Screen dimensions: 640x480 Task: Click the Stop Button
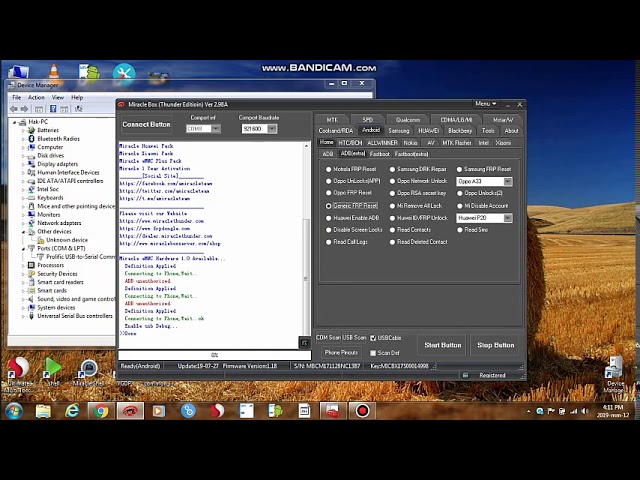(496, 345)
